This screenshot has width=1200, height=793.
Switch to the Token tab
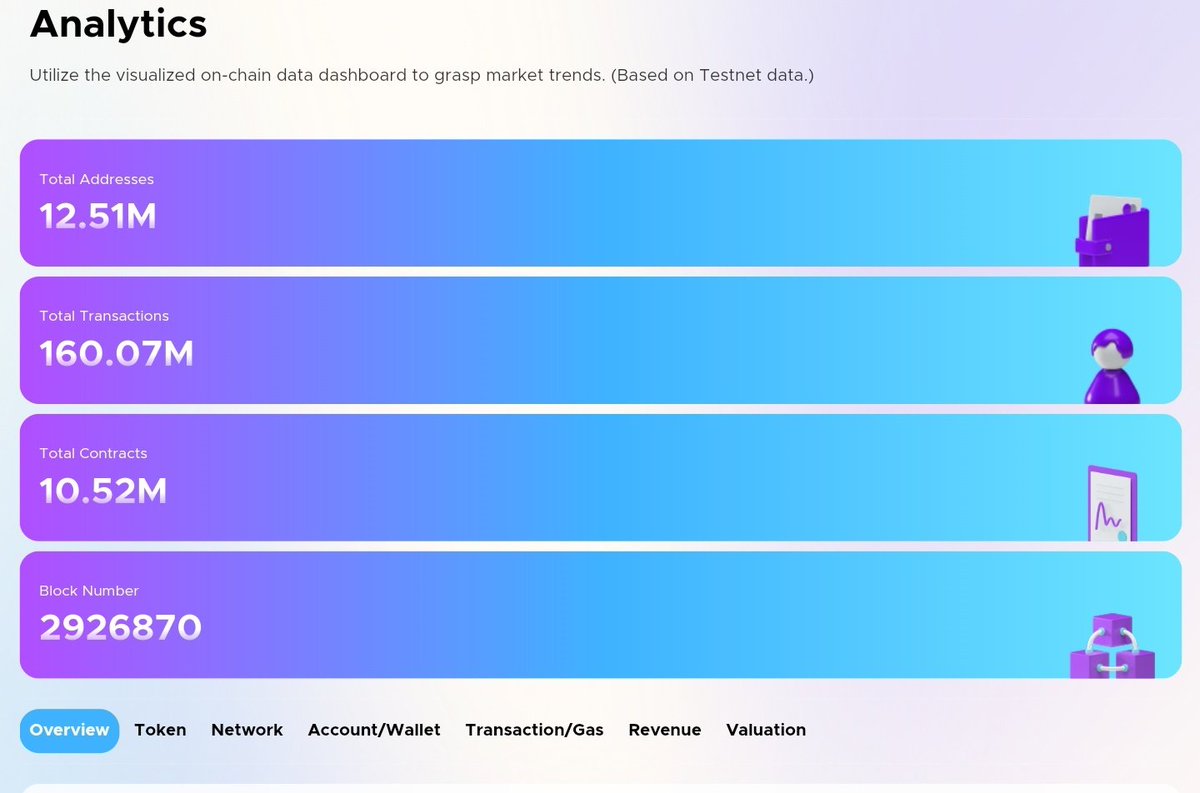tap(160, 730)
